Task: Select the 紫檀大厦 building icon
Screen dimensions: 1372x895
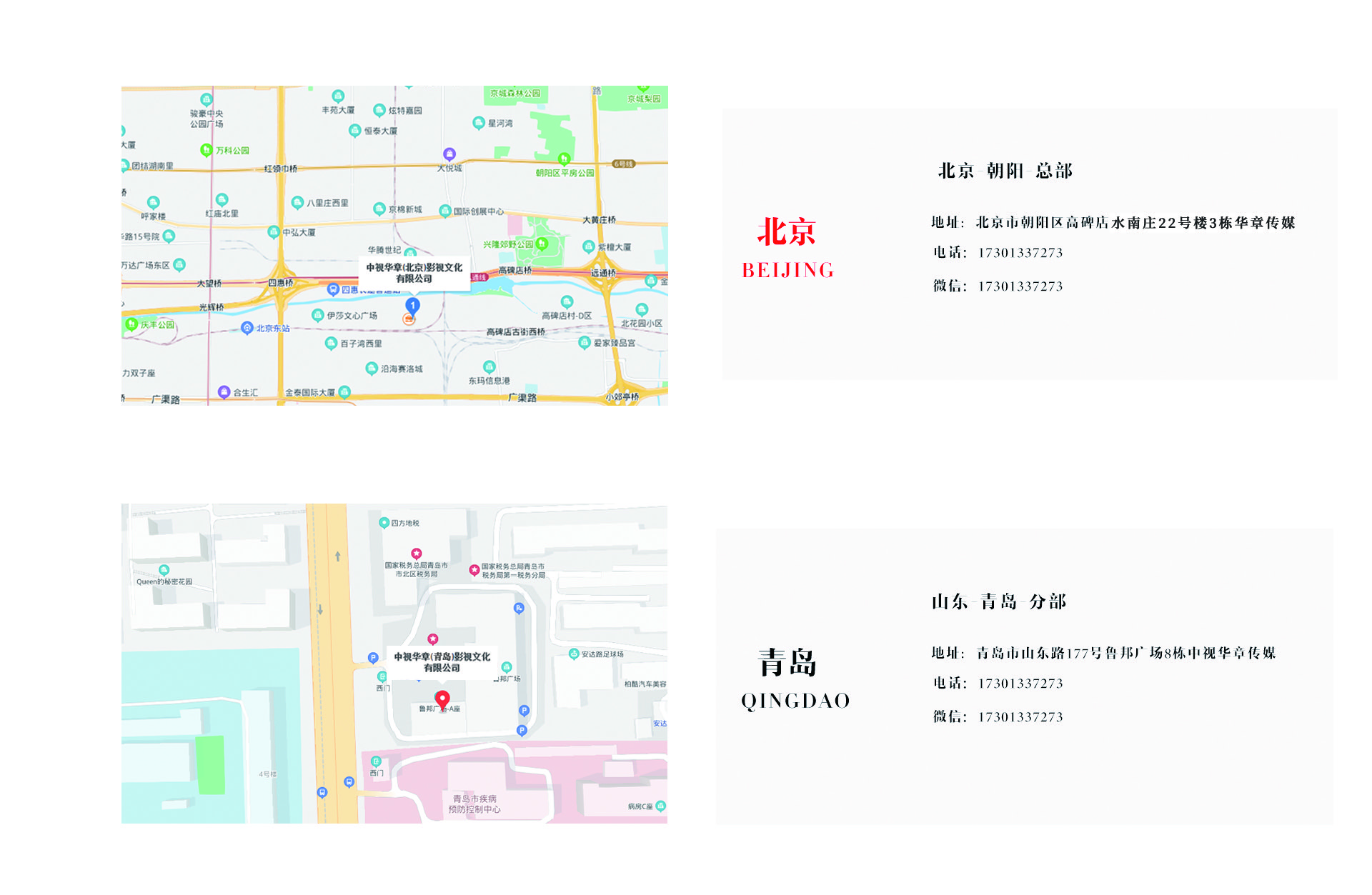Action: click(x=589, y=246)
